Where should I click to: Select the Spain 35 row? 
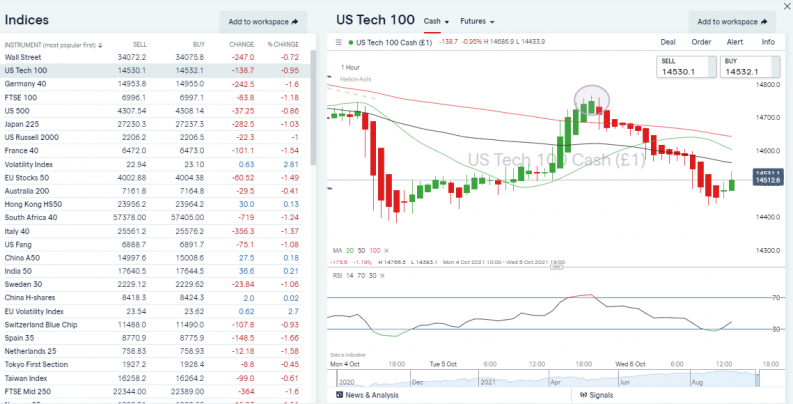pyautogui.click(x=153, y=338)
